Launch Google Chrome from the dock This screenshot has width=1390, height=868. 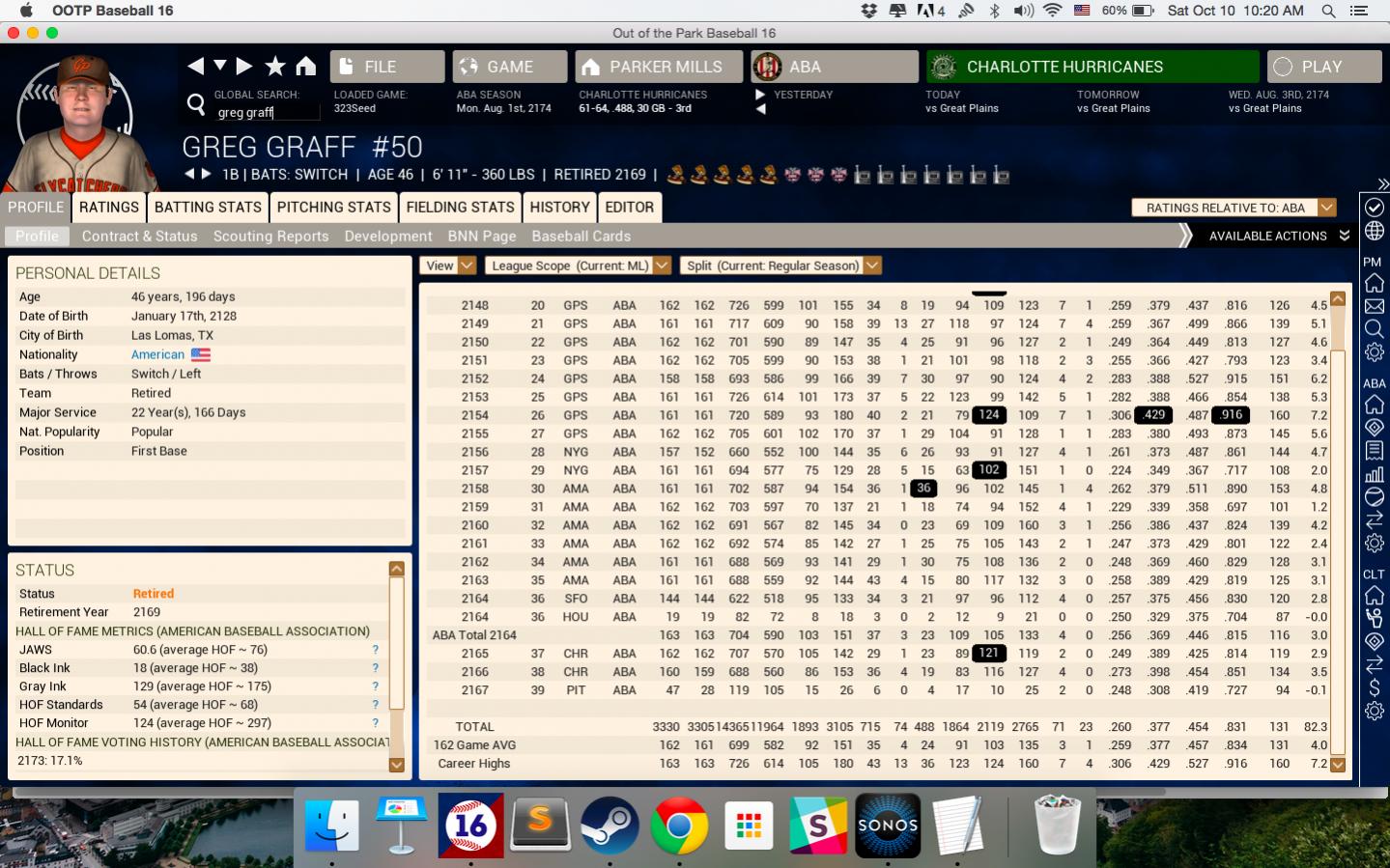[x=679, y=826]
